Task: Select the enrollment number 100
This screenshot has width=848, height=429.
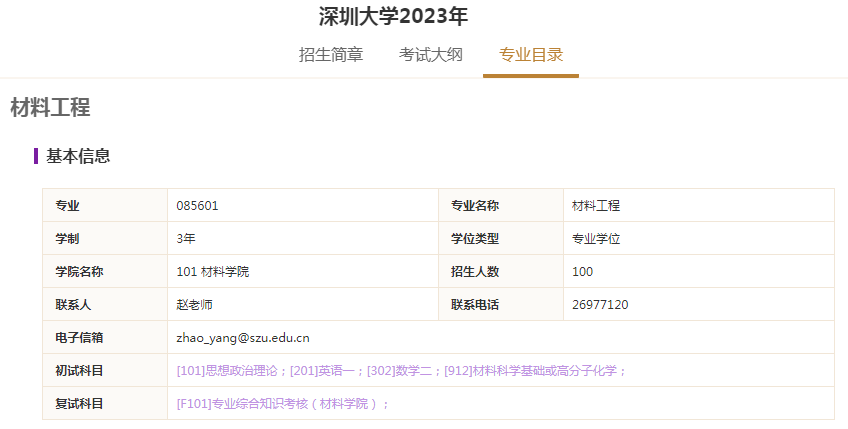Action: pyautogui.click(x=582, y=272)
